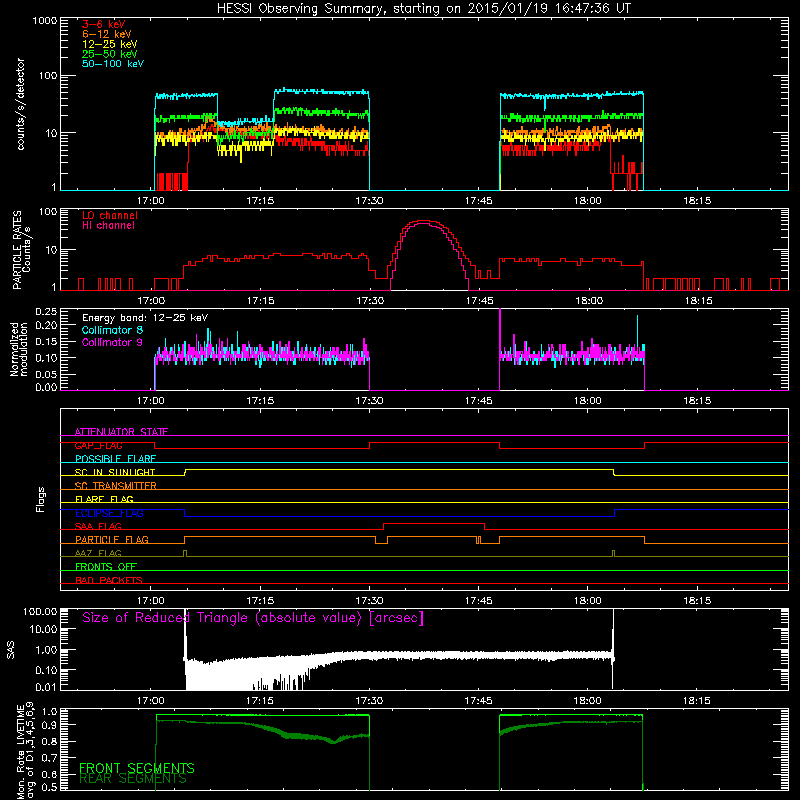
Task: Select the REAR SEGMENTS legend label
Action: tap(133, 779)
